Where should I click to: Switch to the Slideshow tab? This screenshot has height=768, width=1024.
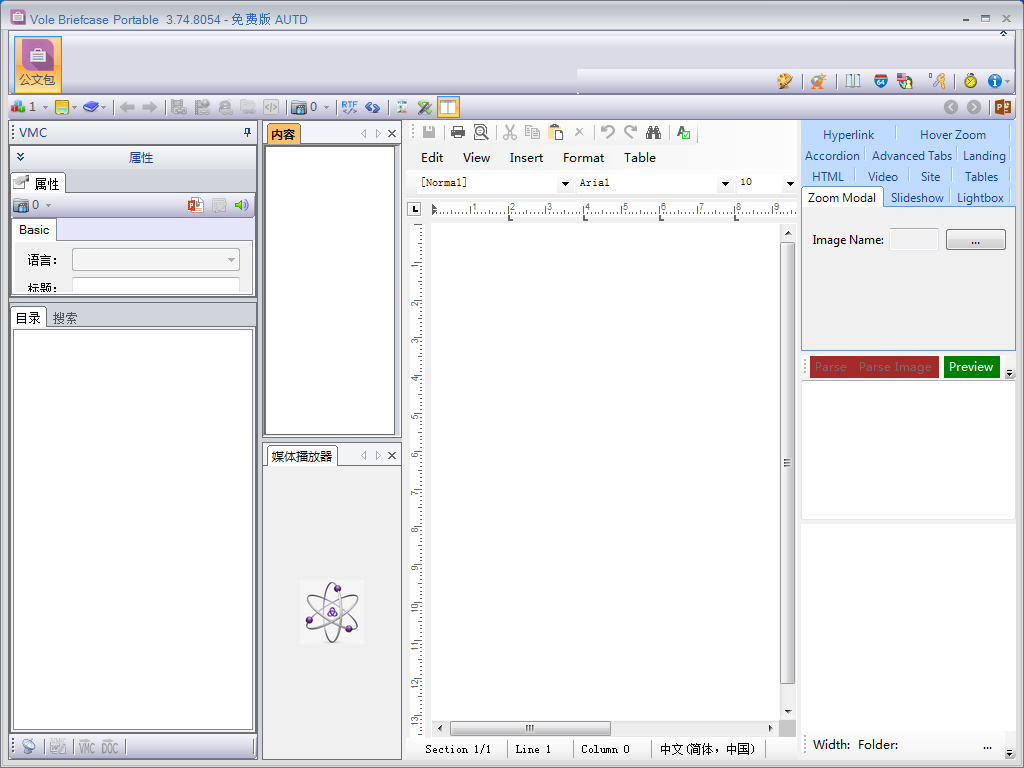[917, 197]
